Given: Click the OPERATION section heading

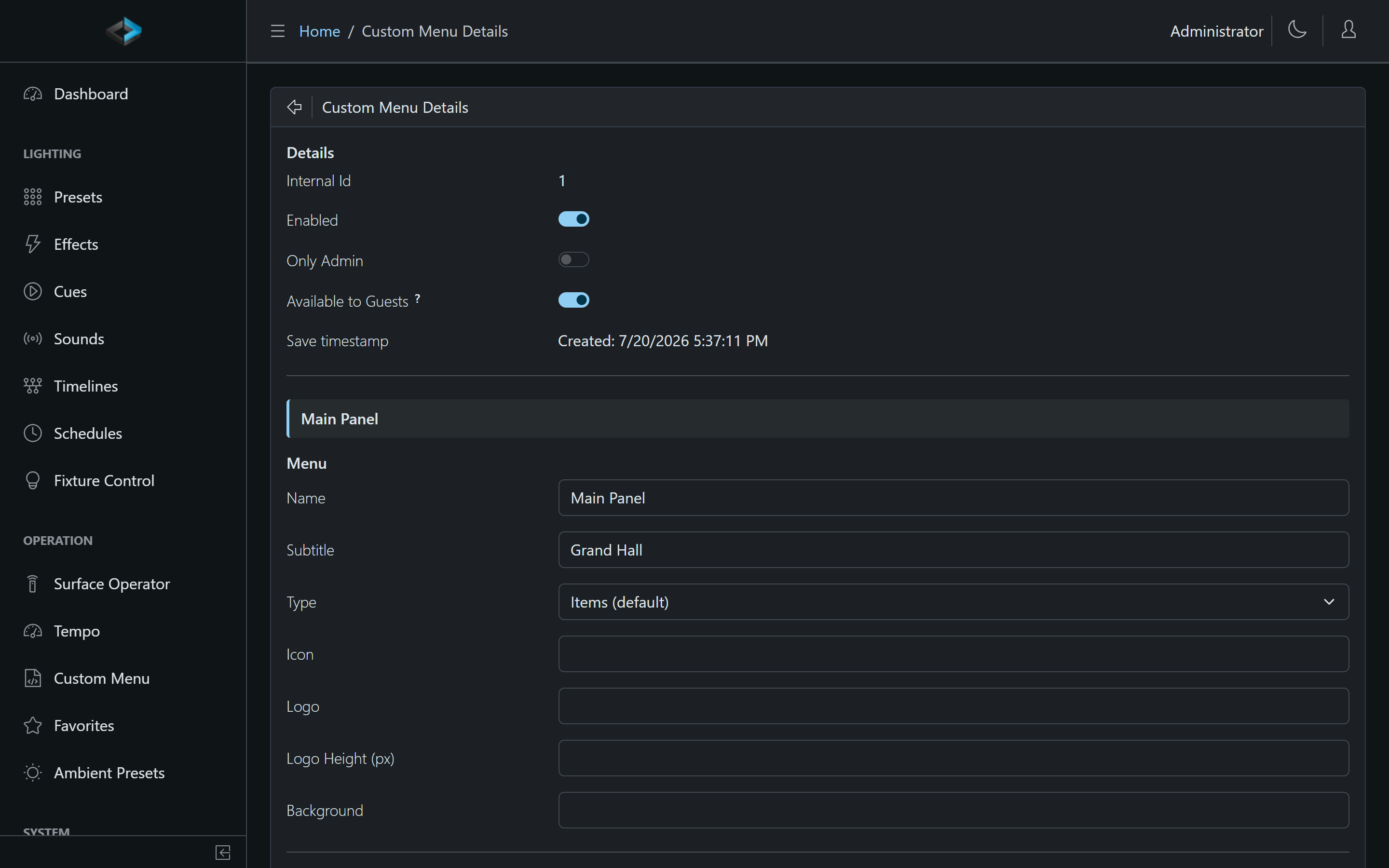Looking at the screenshot, I should (58, 540).
